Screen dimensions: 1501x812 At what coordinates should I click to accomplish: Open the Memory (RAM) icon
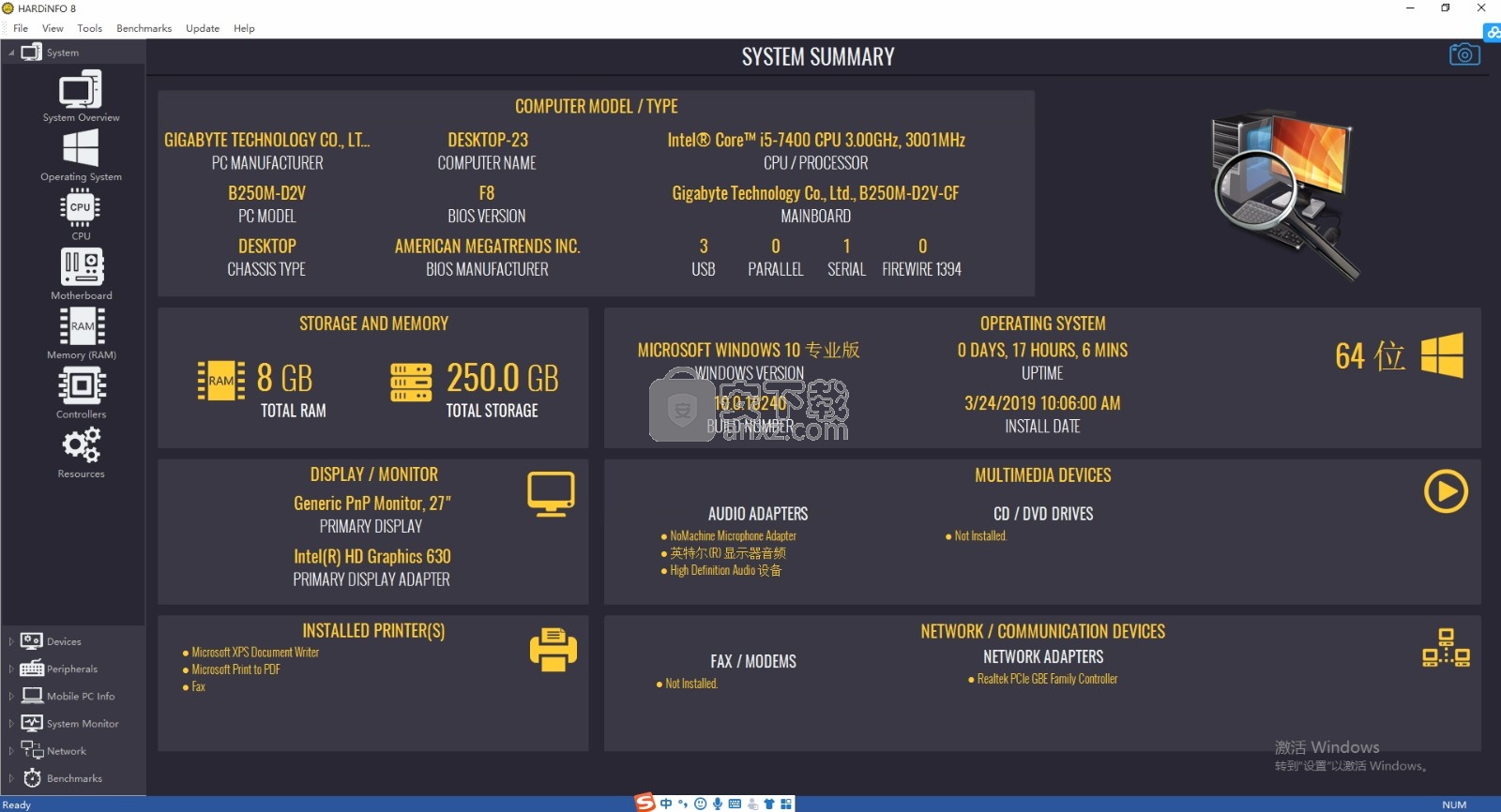click(82, 325)
